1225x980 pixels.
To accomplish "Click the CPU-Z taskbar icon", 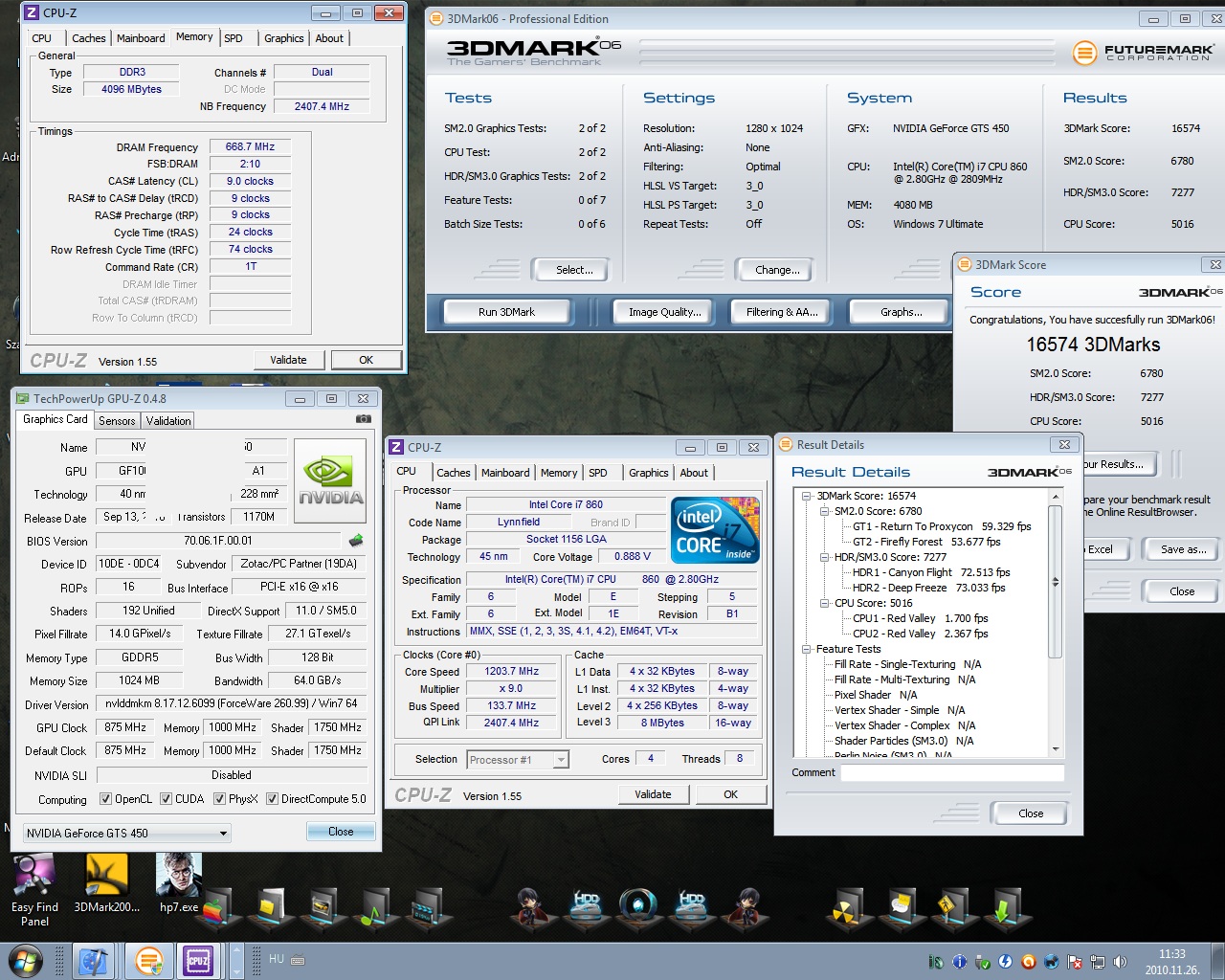I will point(198,960).
